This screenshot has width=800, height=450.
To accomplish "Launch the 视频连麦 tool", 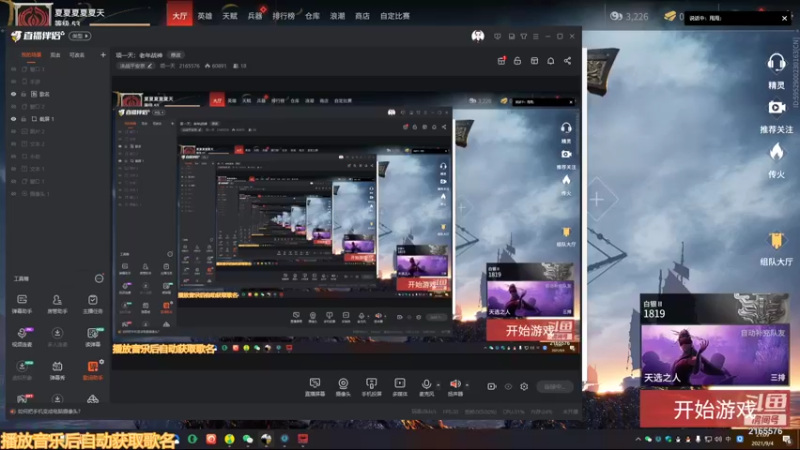I will [x=22, y=337].
